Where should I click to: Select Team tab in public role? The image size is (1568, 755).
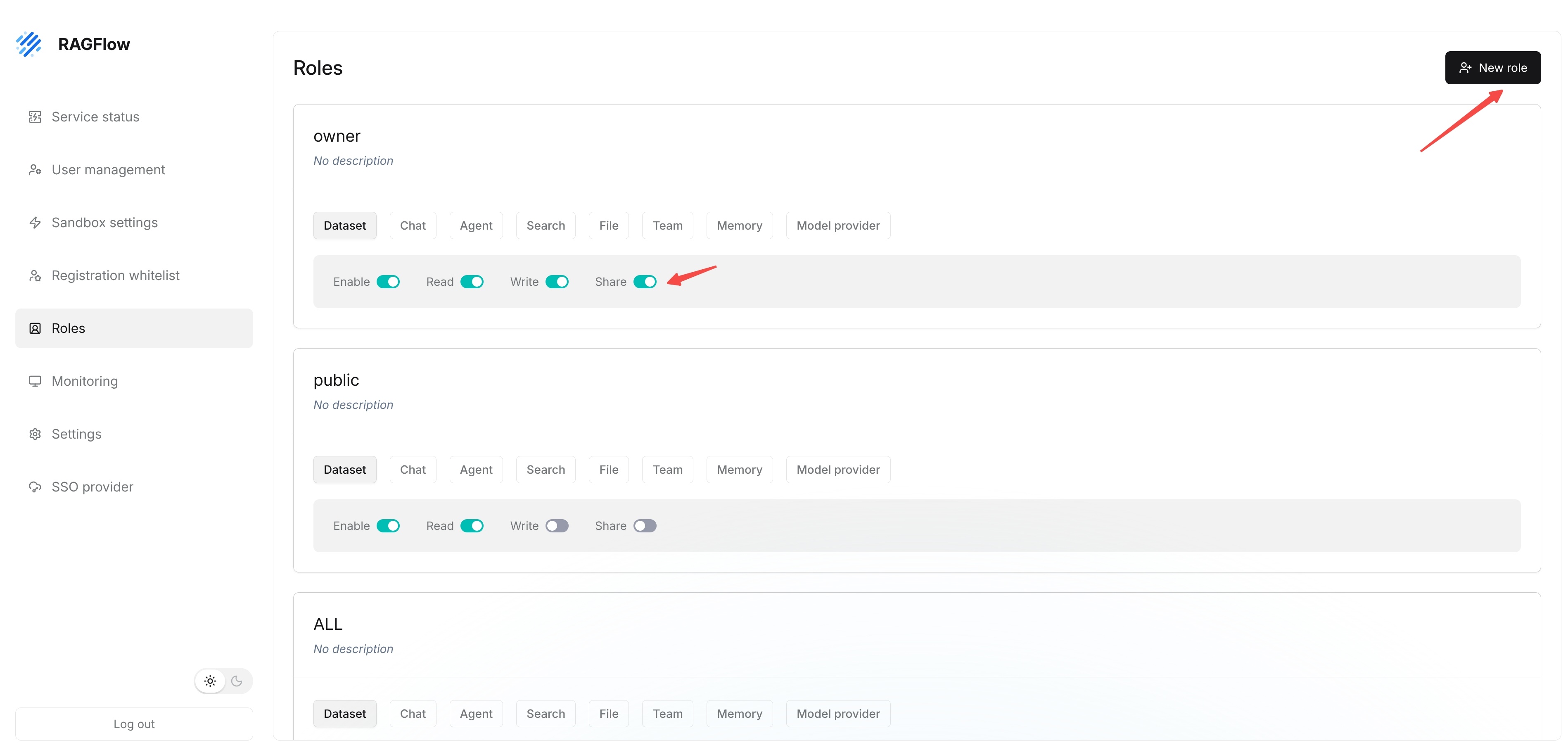(668, 470)
